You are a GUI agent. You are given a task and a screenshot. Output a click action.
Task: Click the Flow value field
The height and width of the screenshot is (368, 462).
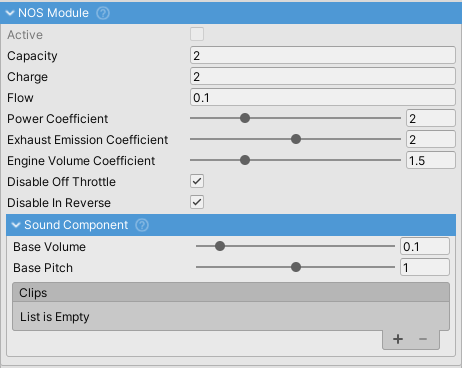323,97
